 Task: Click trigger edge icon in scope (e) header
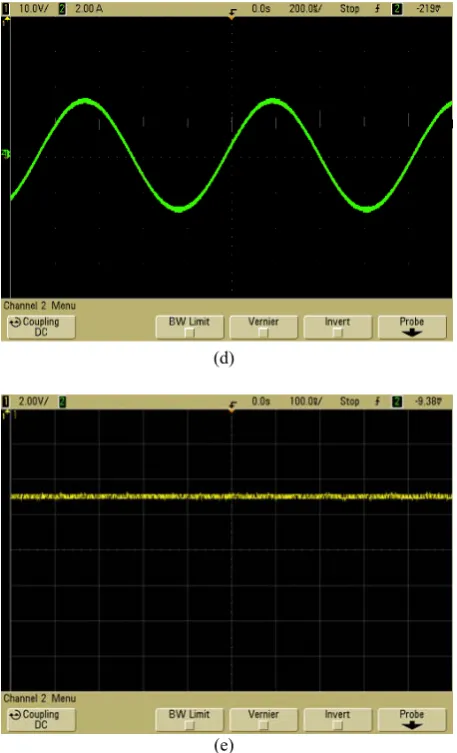pyautogui.click(x=377, y=401)
